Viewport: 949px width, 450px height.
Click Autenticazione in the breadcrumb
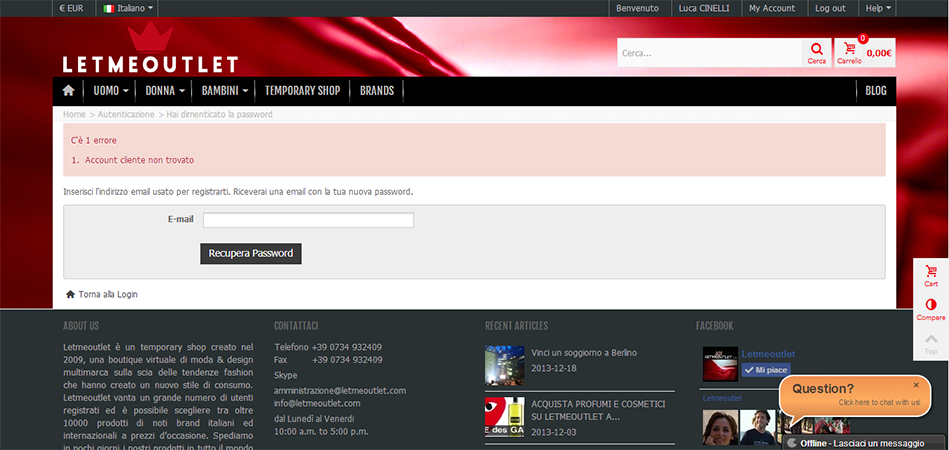click(126, 114)
